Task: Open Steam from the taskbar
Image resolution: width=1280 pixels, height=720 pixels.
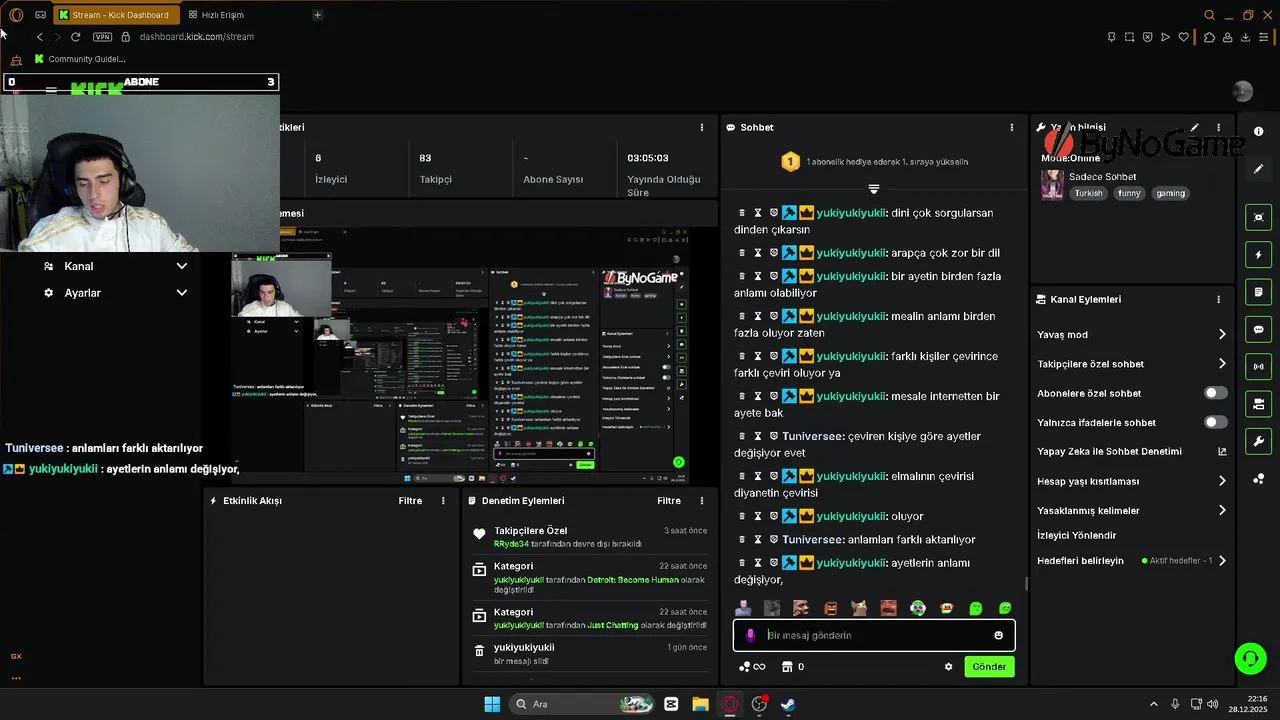Action: pyautogui.click(x=788, y=704)
